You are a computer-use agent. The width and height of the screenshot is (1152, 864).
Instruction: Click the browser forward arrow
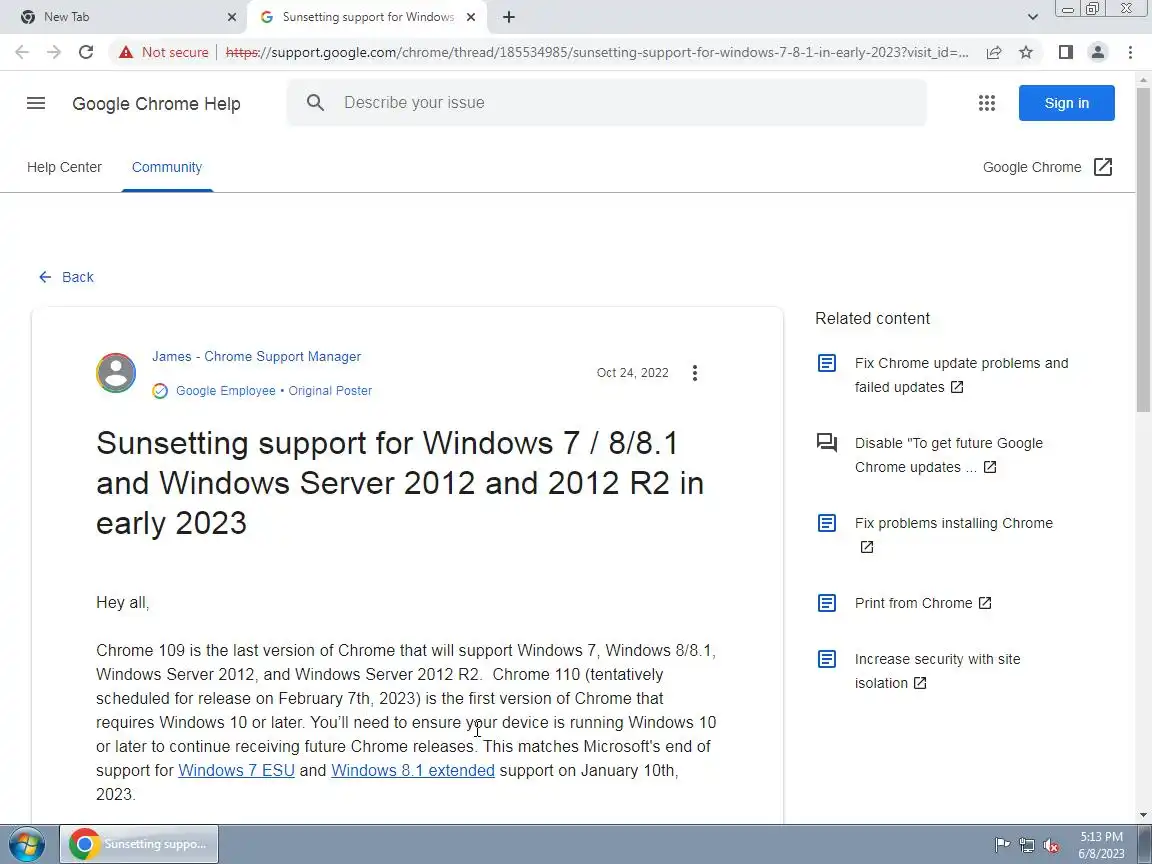[54, 52]
